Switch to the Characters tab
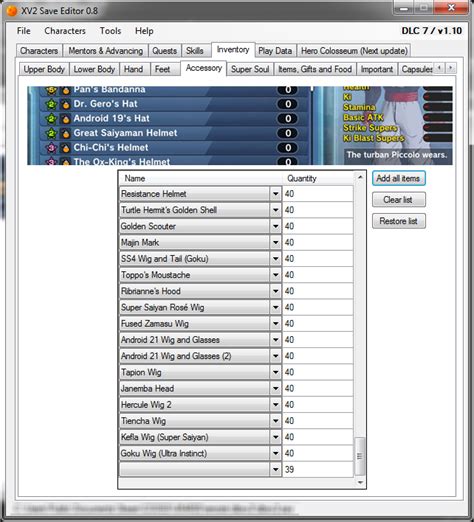 (39, 51)
